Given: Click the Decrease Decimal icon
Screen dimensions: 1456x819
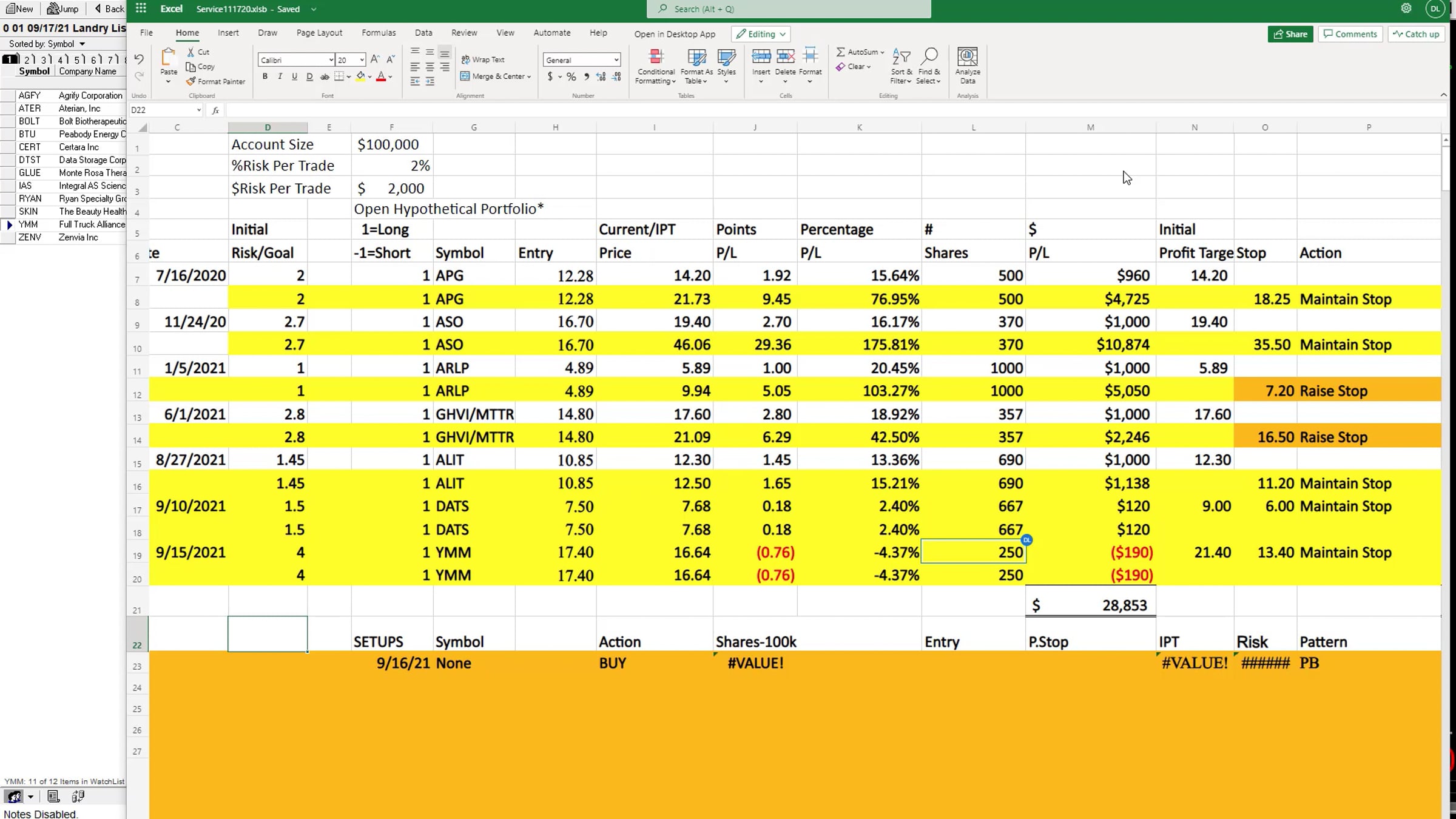Looking at the screenshot, I should [616, 76].
